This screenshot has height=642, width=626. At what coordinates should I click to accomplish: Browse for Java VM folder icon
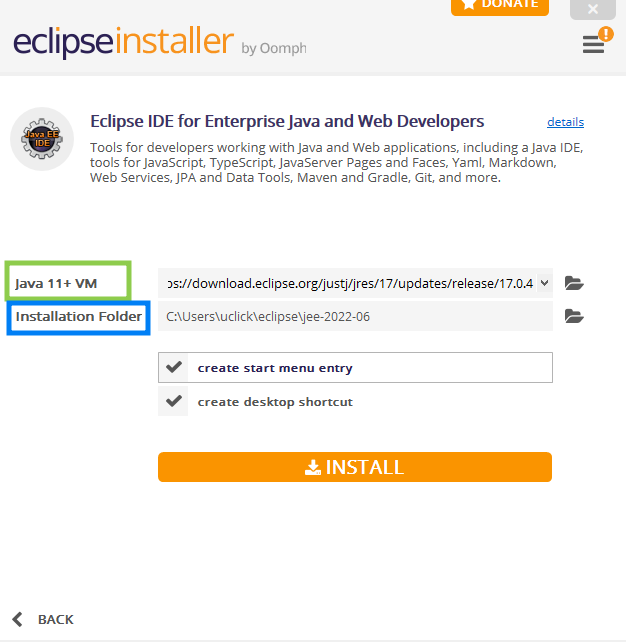click(574, 283)
